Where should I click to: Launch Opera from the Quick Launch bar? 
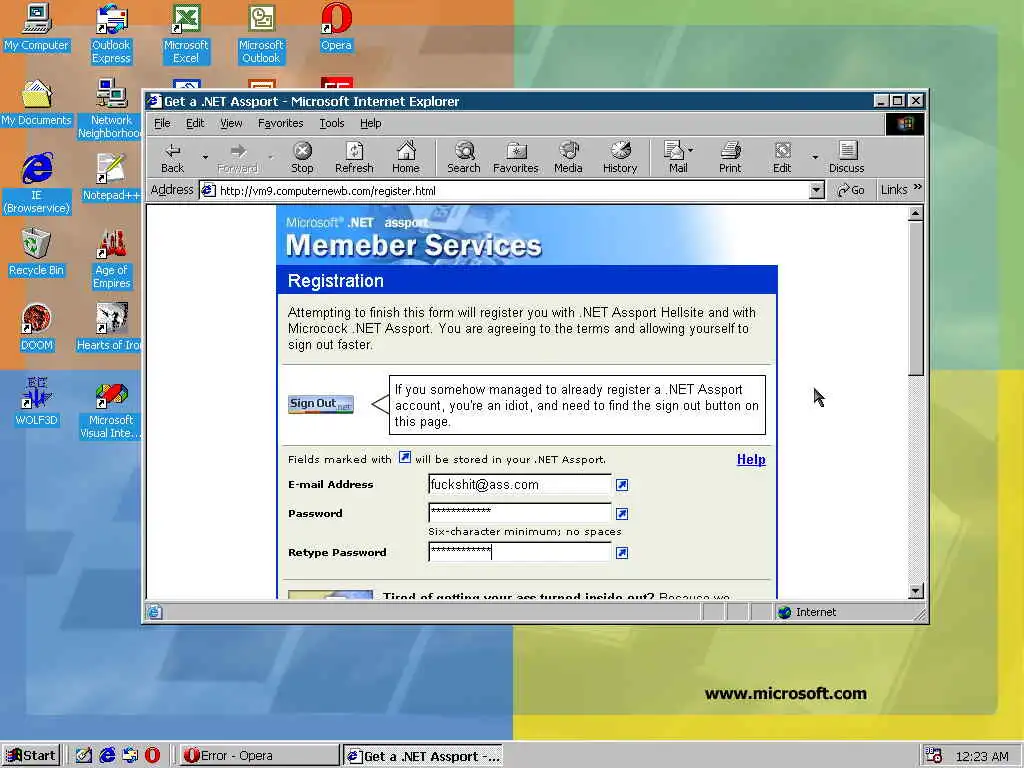tap(152, 755)
